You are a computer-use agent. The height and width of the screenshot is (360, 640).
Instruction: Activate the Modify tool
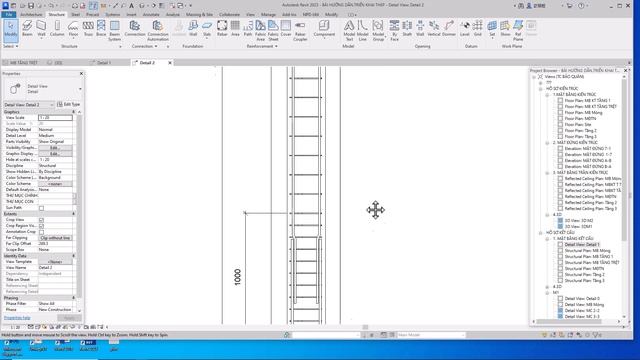(11, 30)
